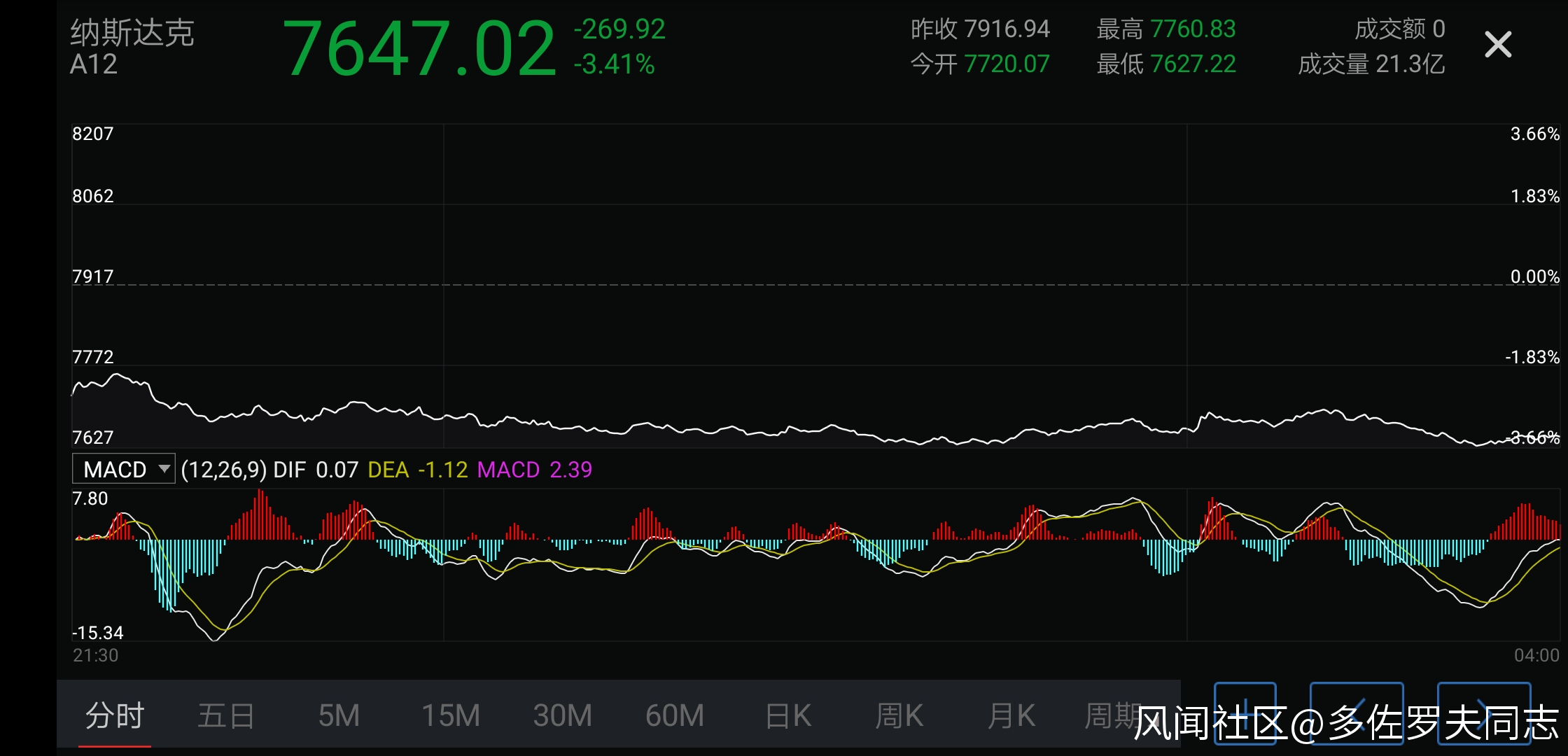Open the 月K monthly candlestick tab
This screenshot has height=756, width=1568.
click(x=1011, y=715)
